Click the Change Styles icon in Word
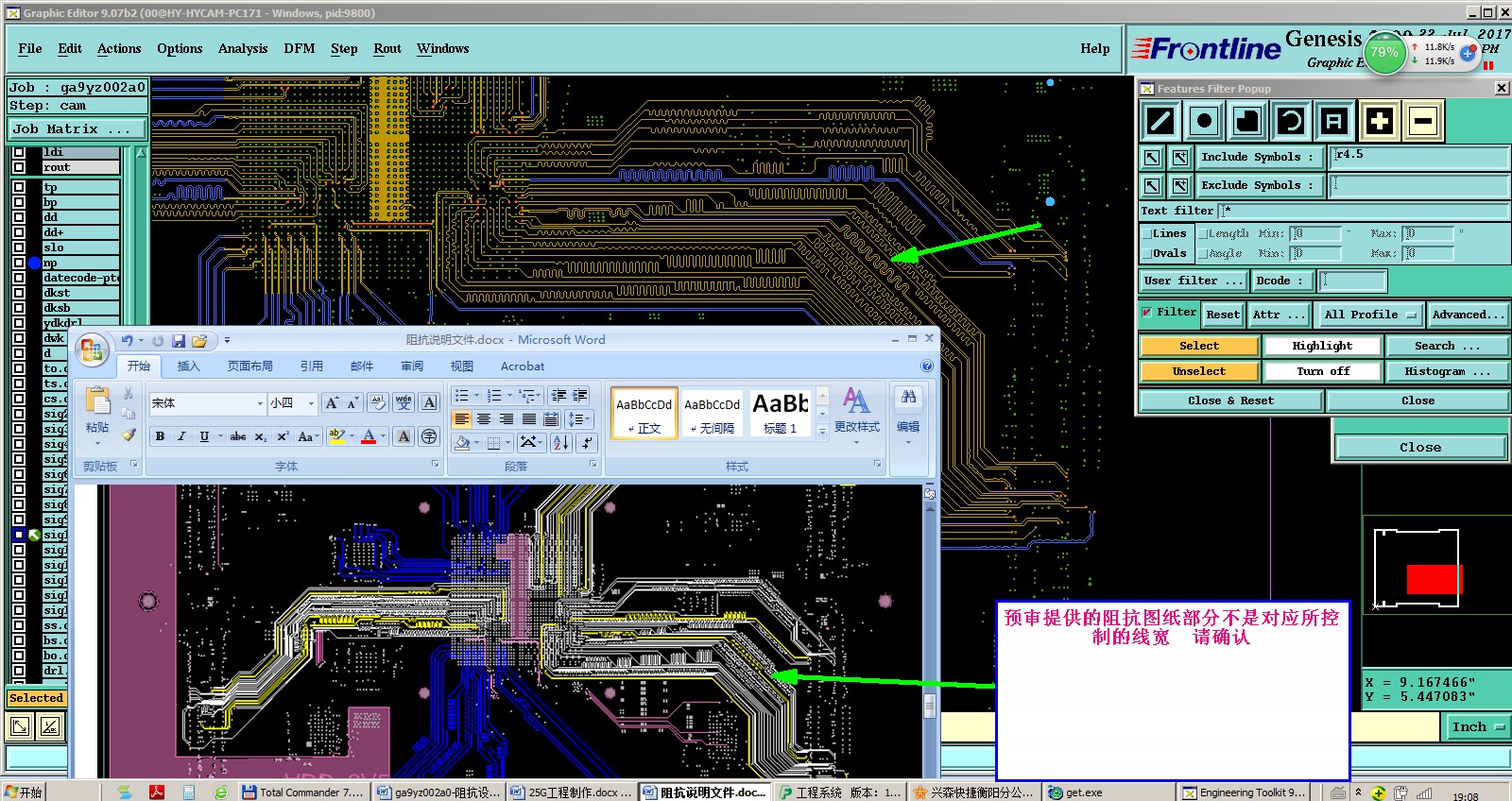Viewport: 1512px width, 801px height. [x=856, y=401]
